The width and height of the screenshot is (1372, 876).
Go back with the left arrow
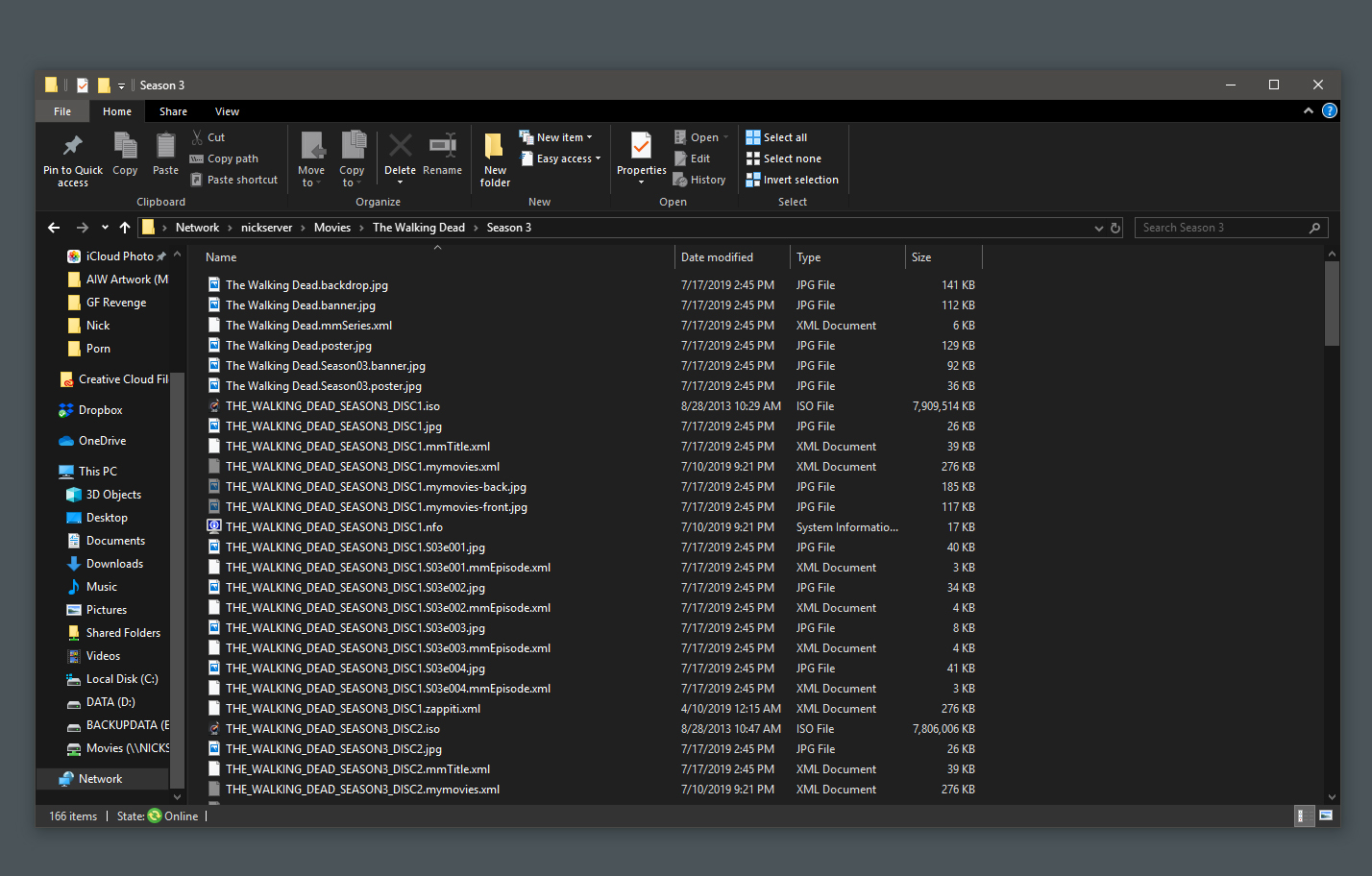coord(54,228)
